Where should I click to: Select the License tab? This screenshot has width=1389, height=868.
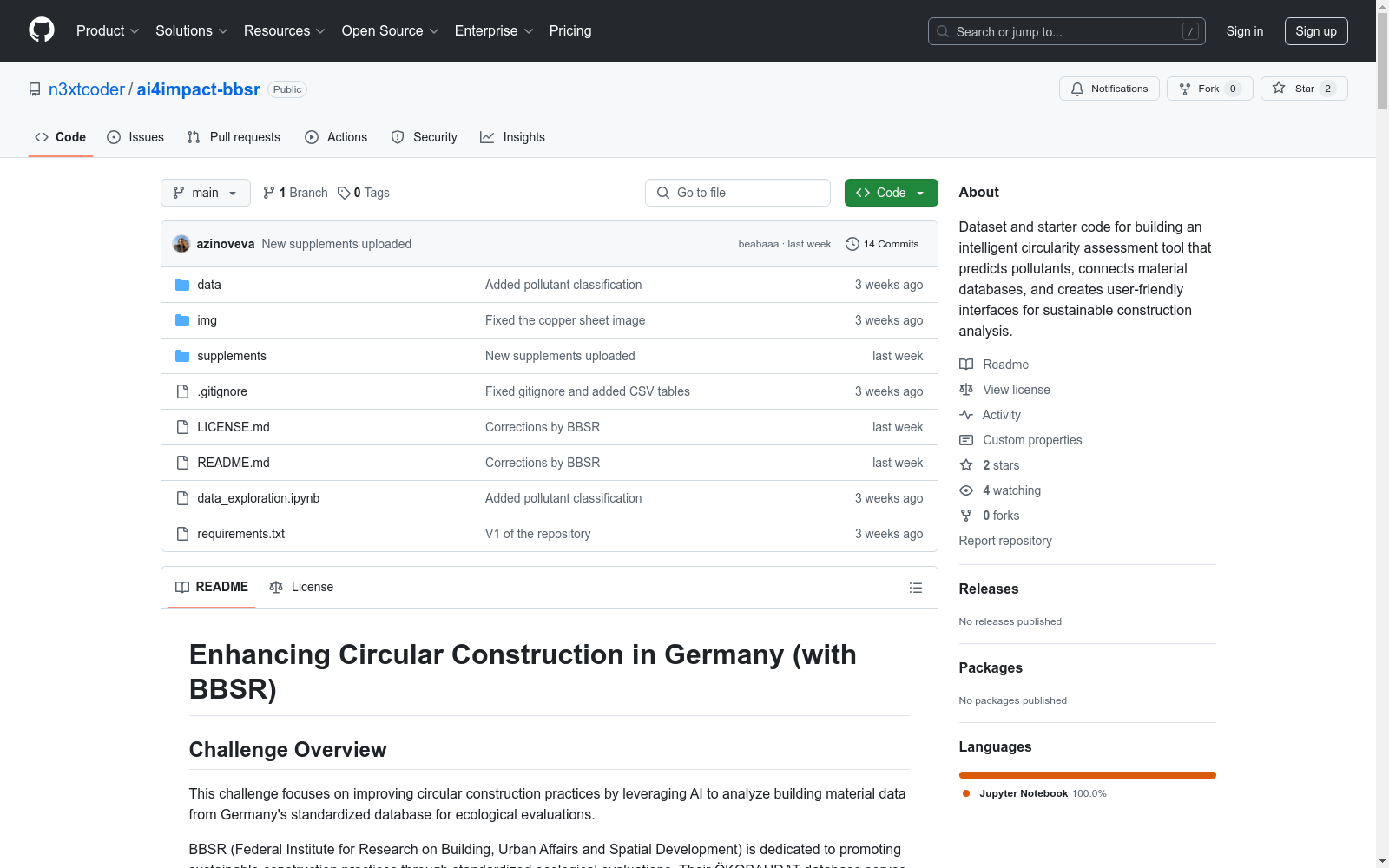pos(301,588)
